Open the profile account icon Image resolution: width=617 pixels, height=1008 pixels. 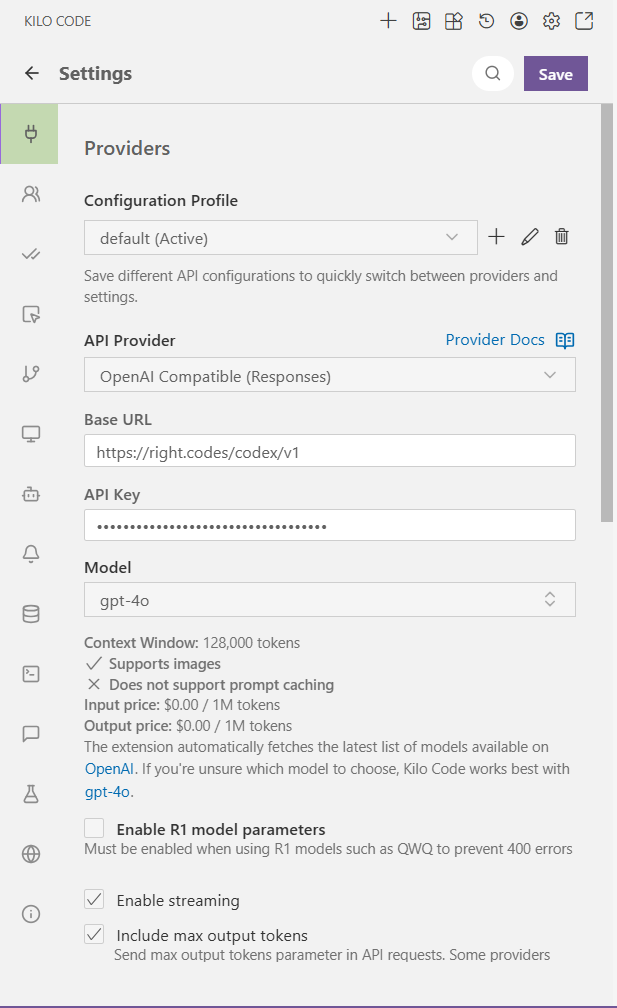point(518,21)
